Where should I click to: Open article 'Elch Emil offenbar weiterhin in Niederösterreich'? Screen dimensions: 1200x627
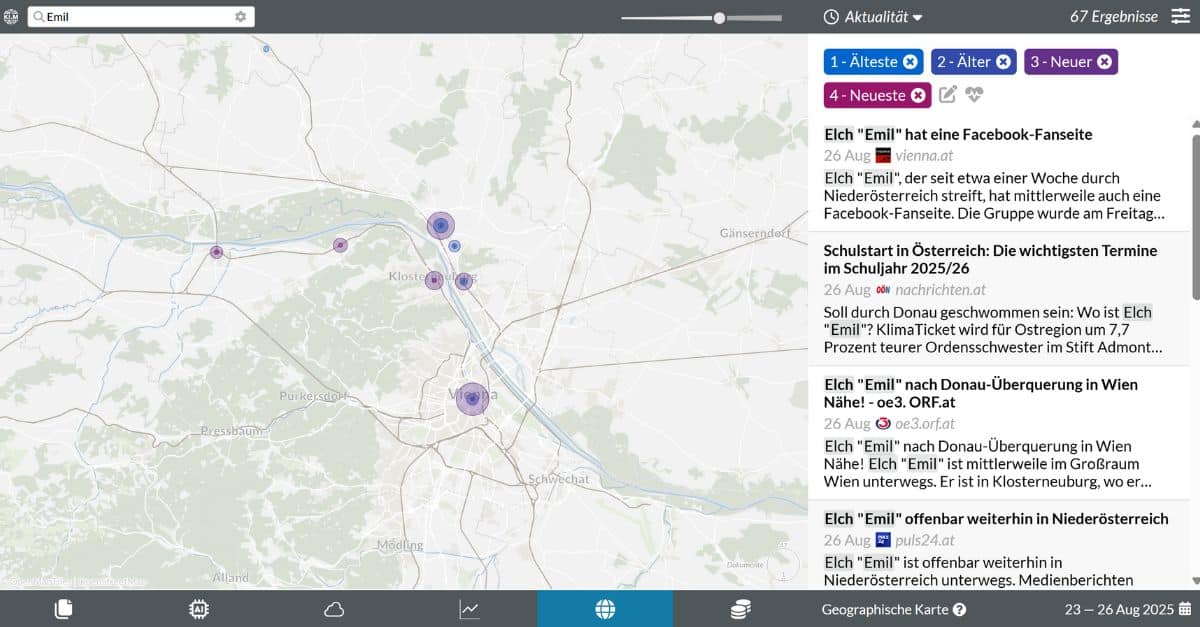click(x=996, y=518)
